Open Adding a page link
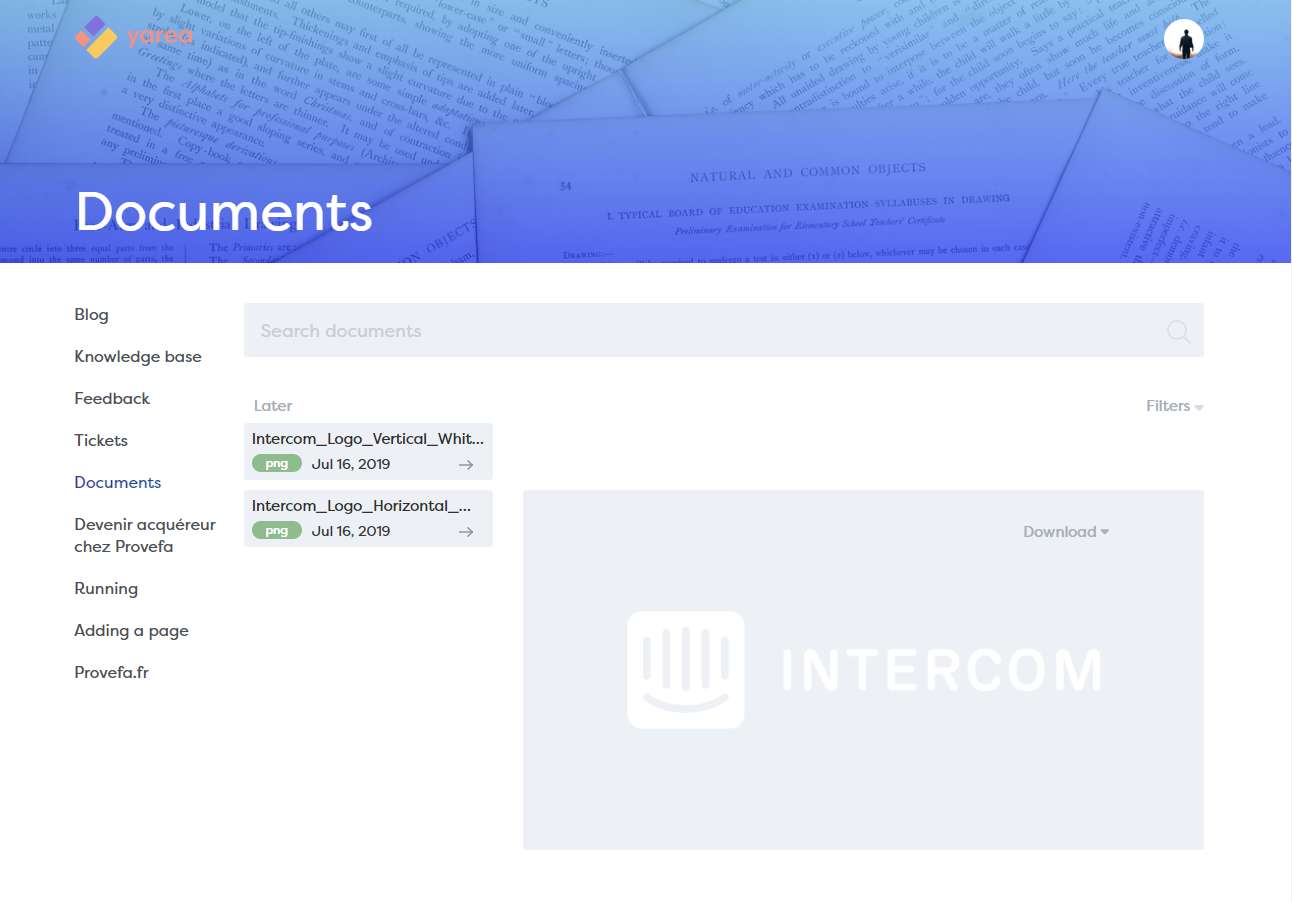The image size is (1292, 902). [131, 630]
